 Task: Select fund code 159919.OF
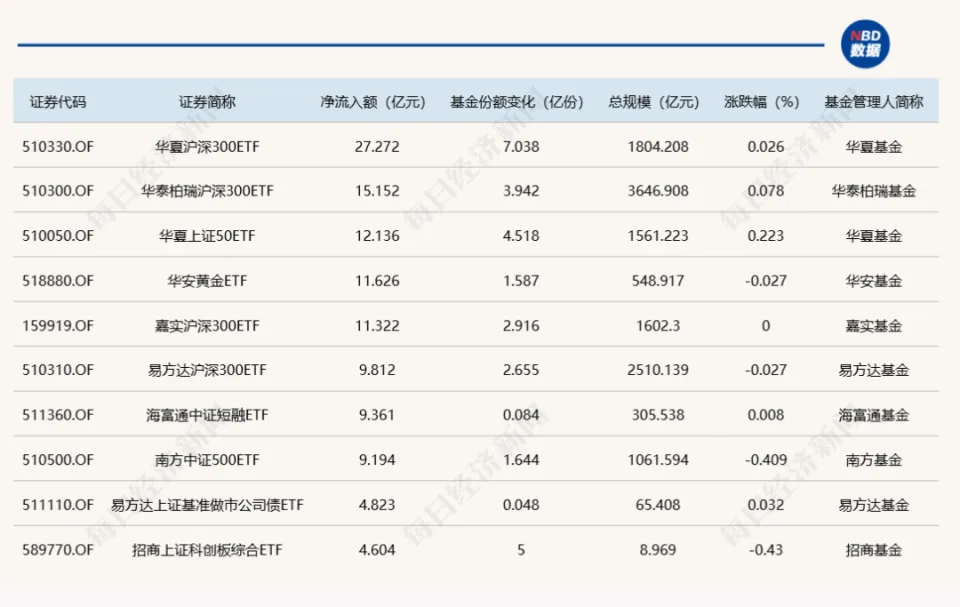[58, 326]
